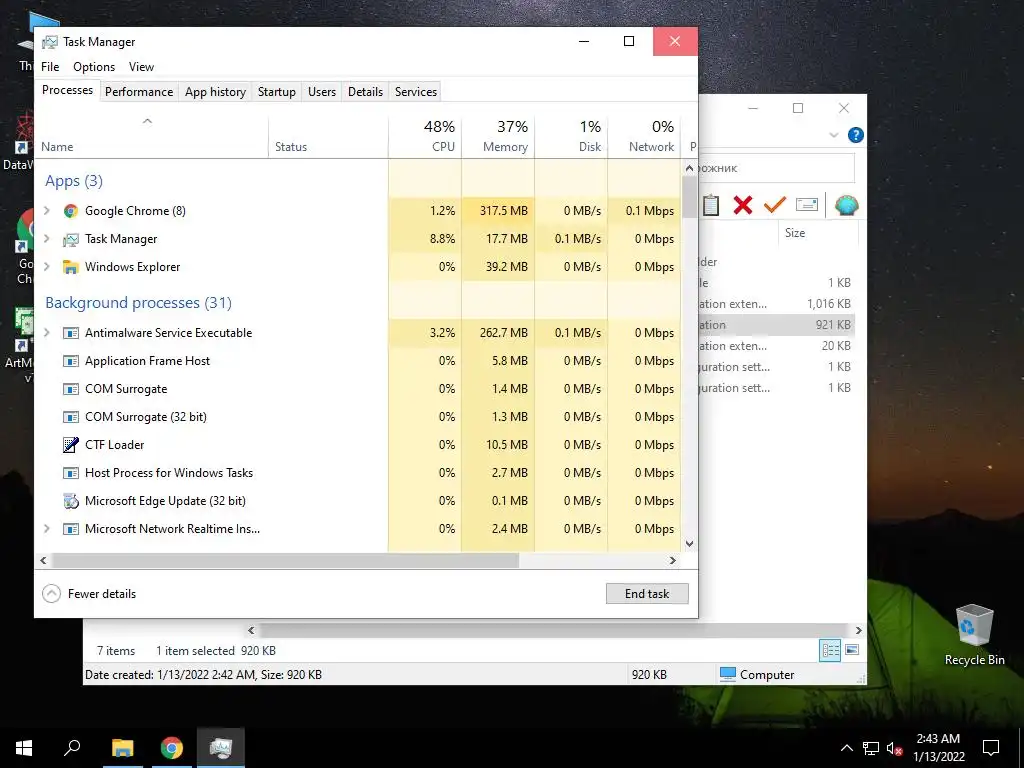Viewport: 1024px width, 768px height.
Task: Sort by the Memory column header
Action: [x=498, y=137]
